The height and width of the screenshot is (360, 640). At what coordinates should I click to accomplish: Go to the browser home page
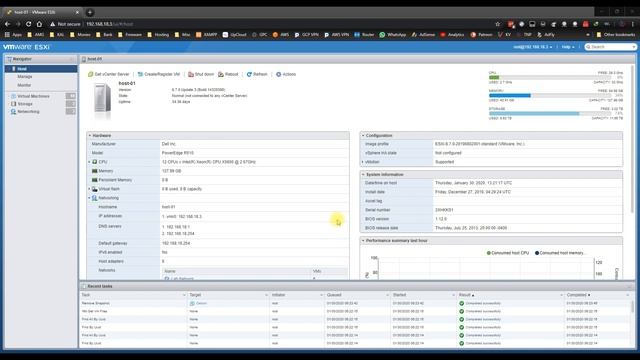(x=39, y=24)
